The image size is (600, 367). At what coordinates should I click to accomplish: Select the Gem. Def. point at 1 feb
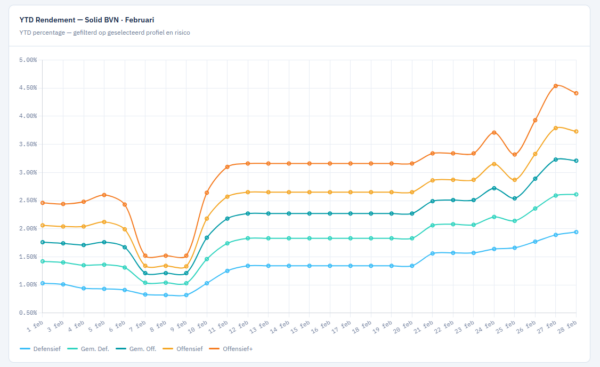42,261
